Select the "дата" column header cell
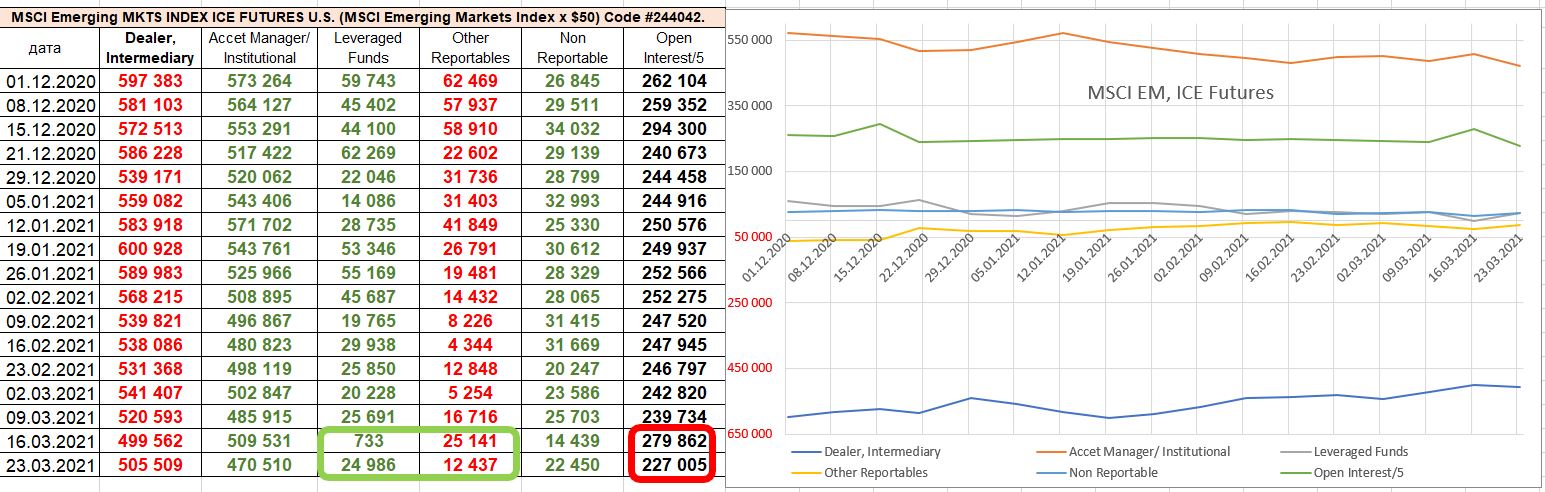The height and width of the screenshot is (492, 1545). [x=49, y=48]
